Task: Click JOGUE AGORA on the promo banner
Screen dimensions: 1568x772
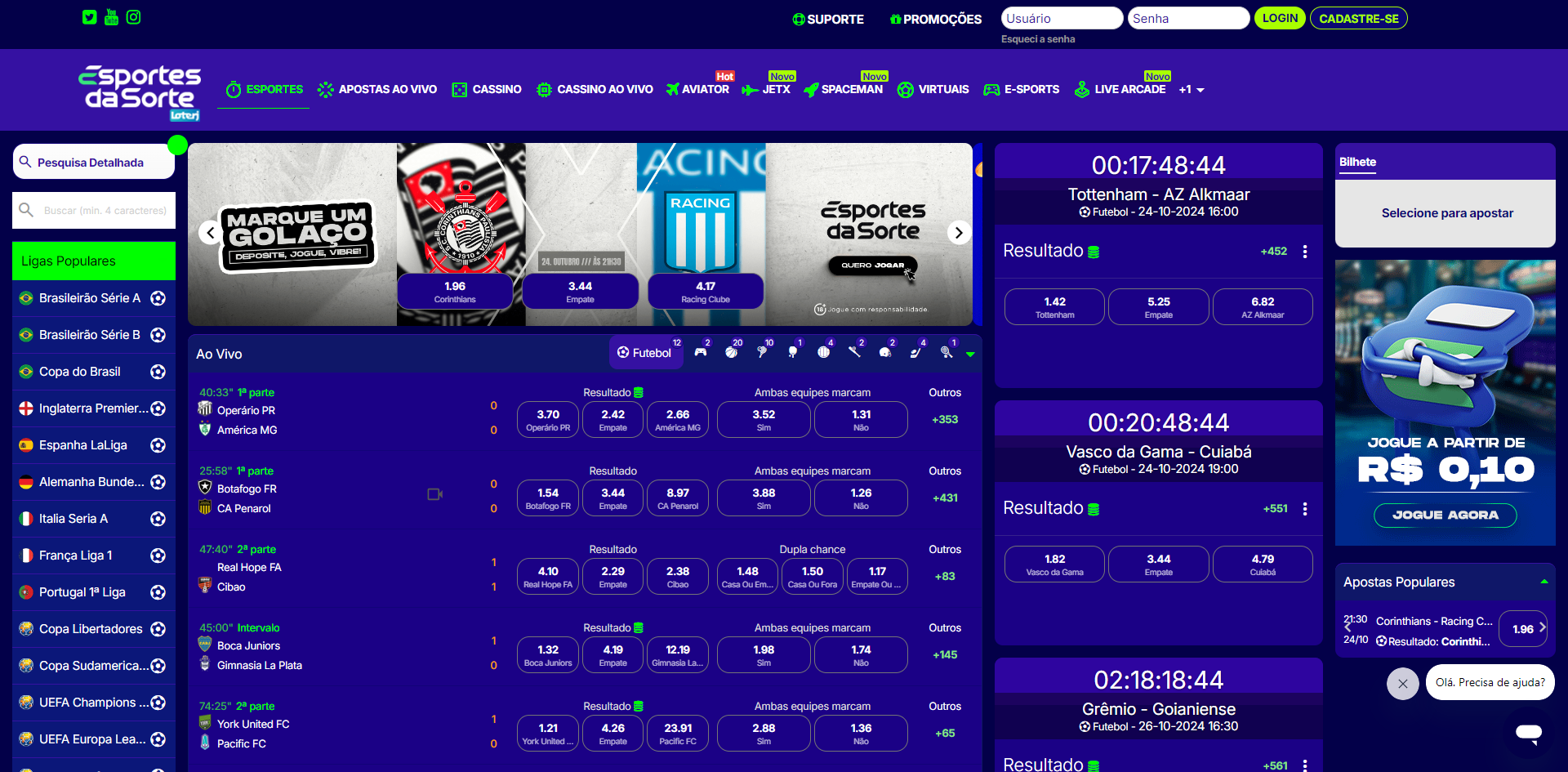Action: 1445,515
